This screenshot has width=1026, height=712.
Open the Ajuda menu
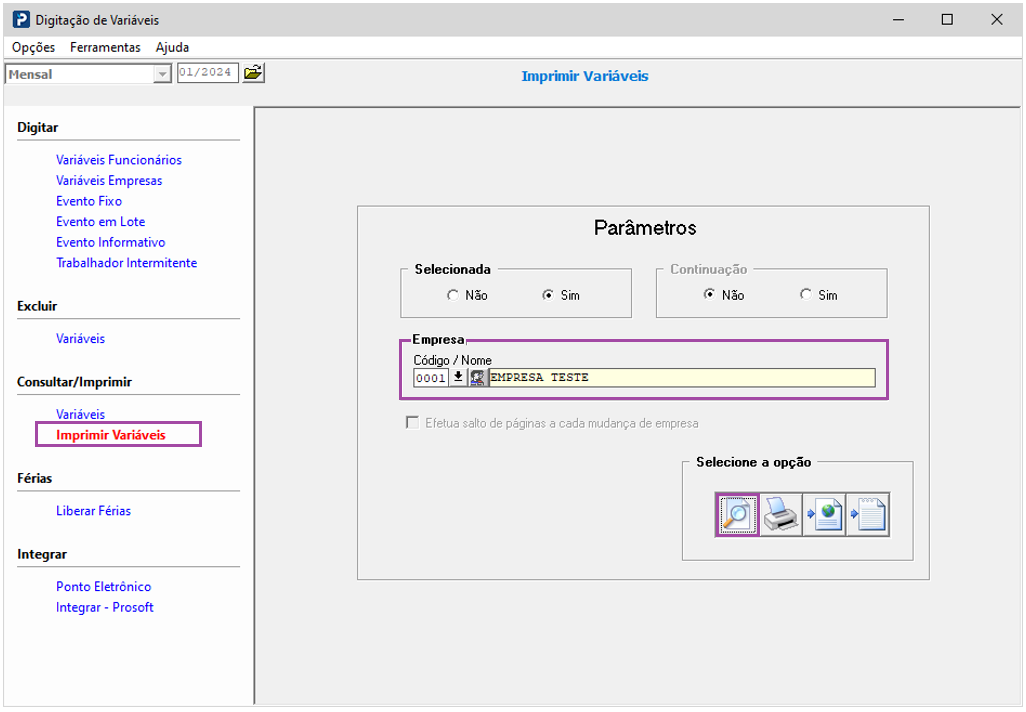[x=172, y=47]
